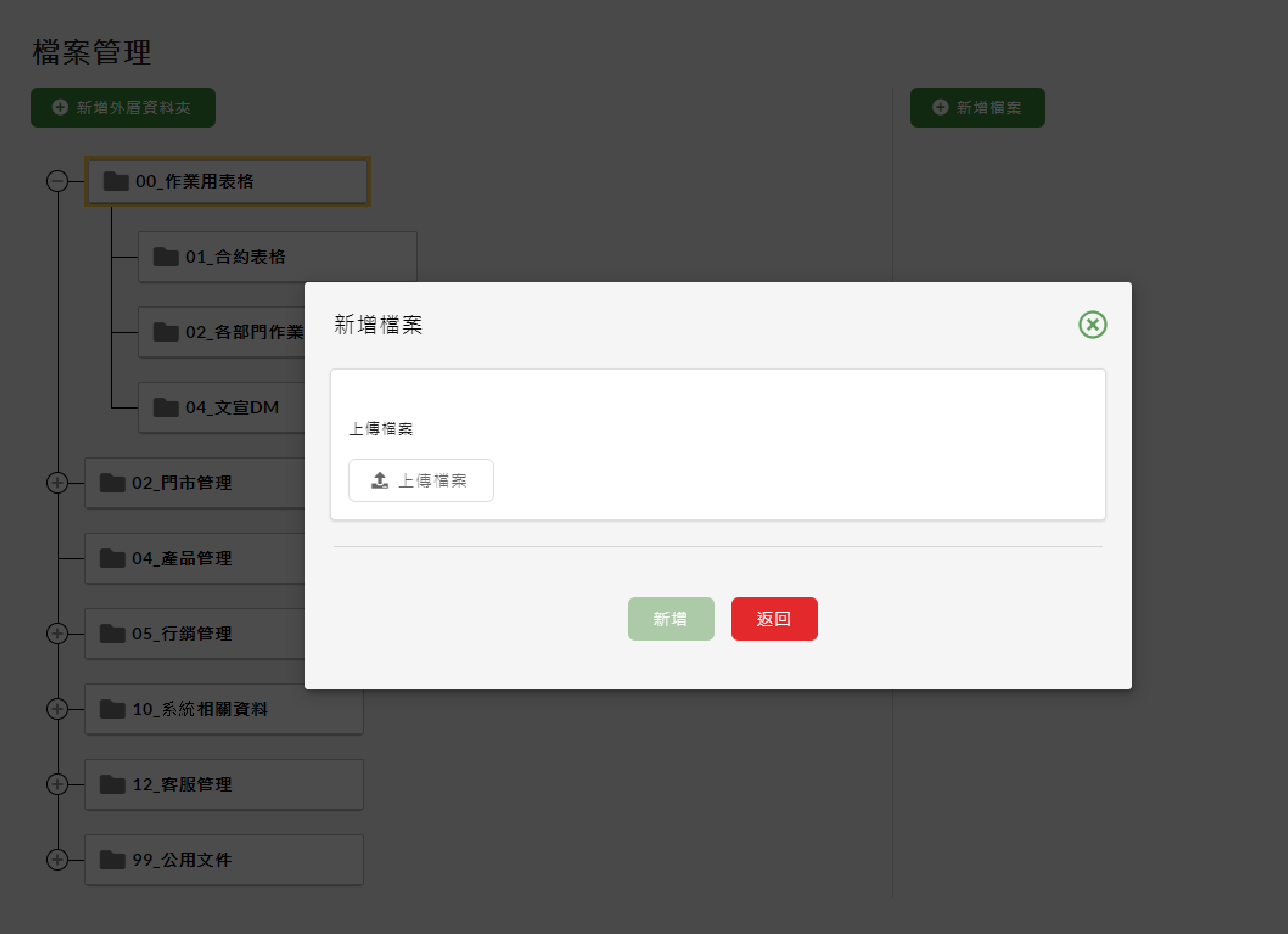The width and height of the screenshot is (1288, 934).
Task: Click the folder icon of 12_客服管理
Action: [112, 785]
